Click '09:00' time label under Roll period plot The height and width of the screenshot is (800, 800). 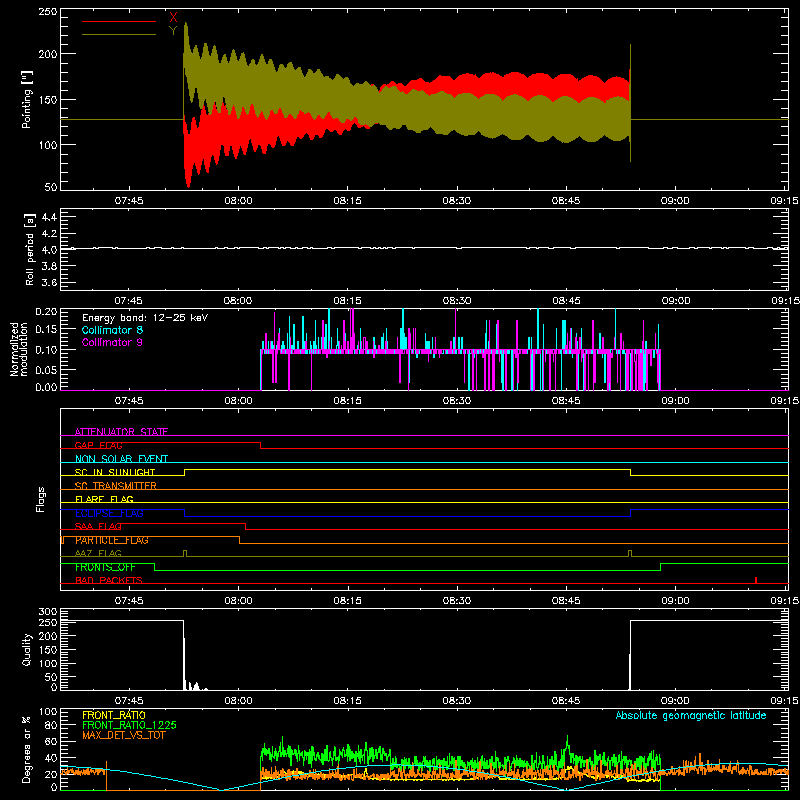point(675,301)
